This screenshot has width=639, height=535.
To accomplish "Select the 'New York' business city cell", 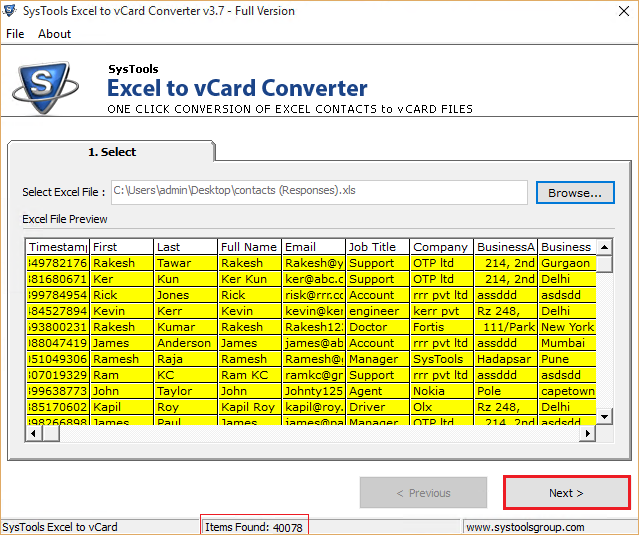I will coord(567,327).
